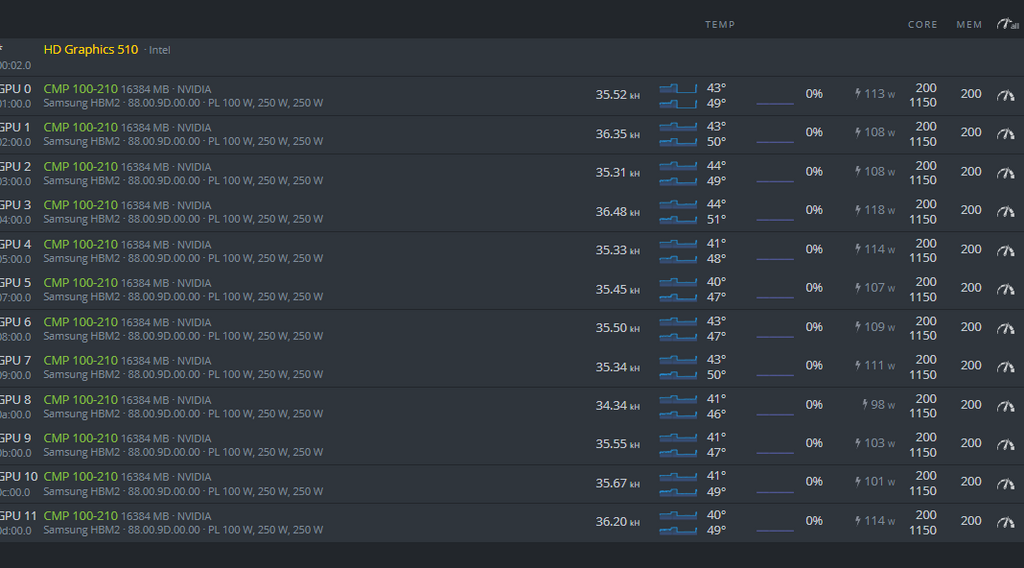This screenshot has width=1024, height=568.
Task: Click the speedometer icon in GPU 6 row
Action: click(1005, 328)
